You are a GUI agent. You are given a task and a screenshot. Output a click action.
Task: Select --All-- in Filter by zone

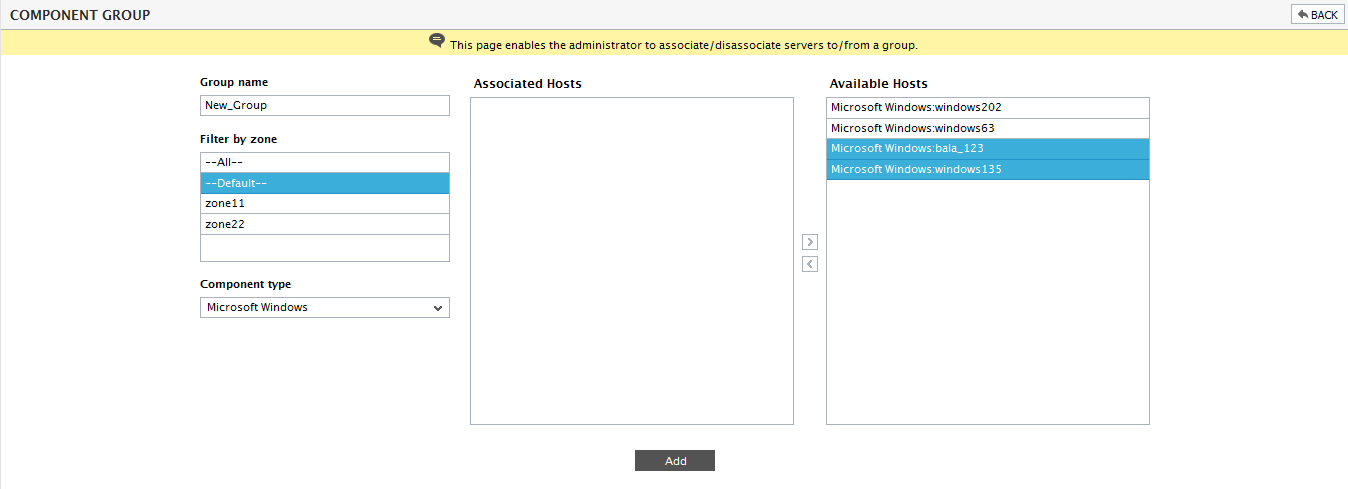[325, 162]
